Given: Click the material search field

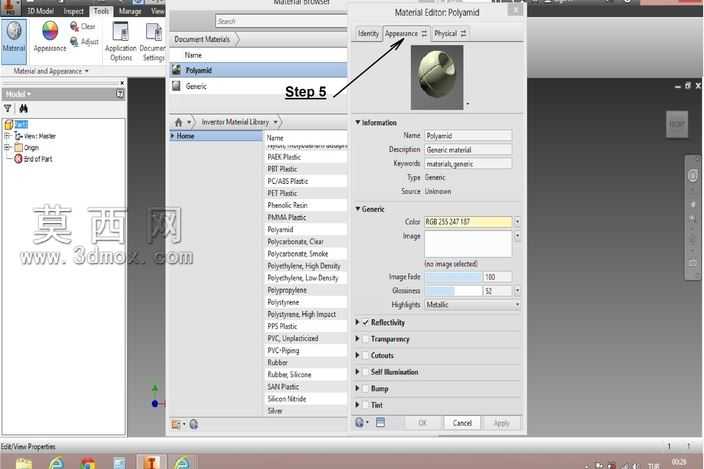Looking at the screenshot, I should click(x=281, y=21).
